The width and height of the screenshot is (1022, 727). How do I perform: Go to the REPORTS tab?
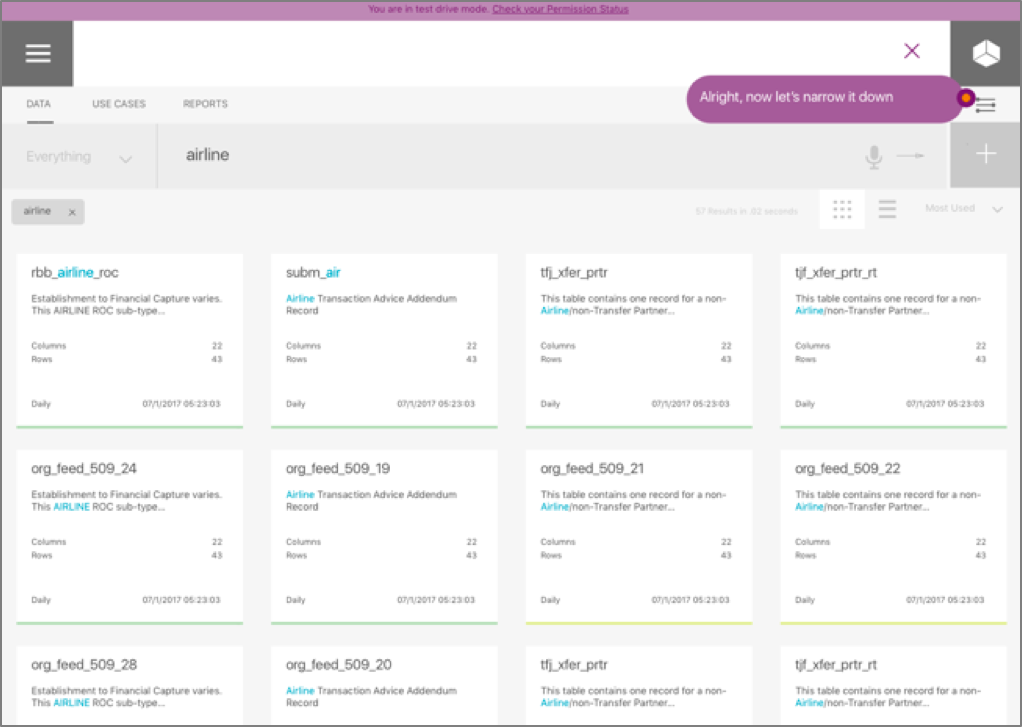[x=205, y=104]
